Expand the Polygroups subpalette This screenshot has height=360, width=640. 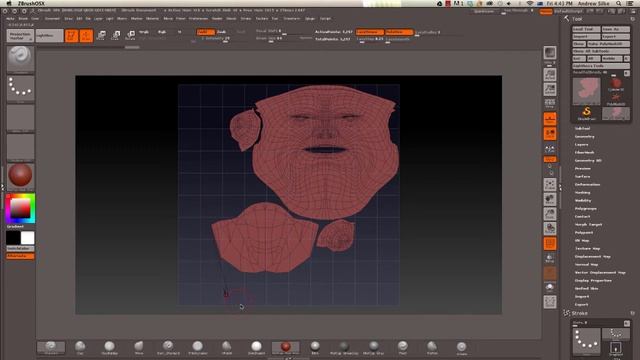tap(586, 209)
